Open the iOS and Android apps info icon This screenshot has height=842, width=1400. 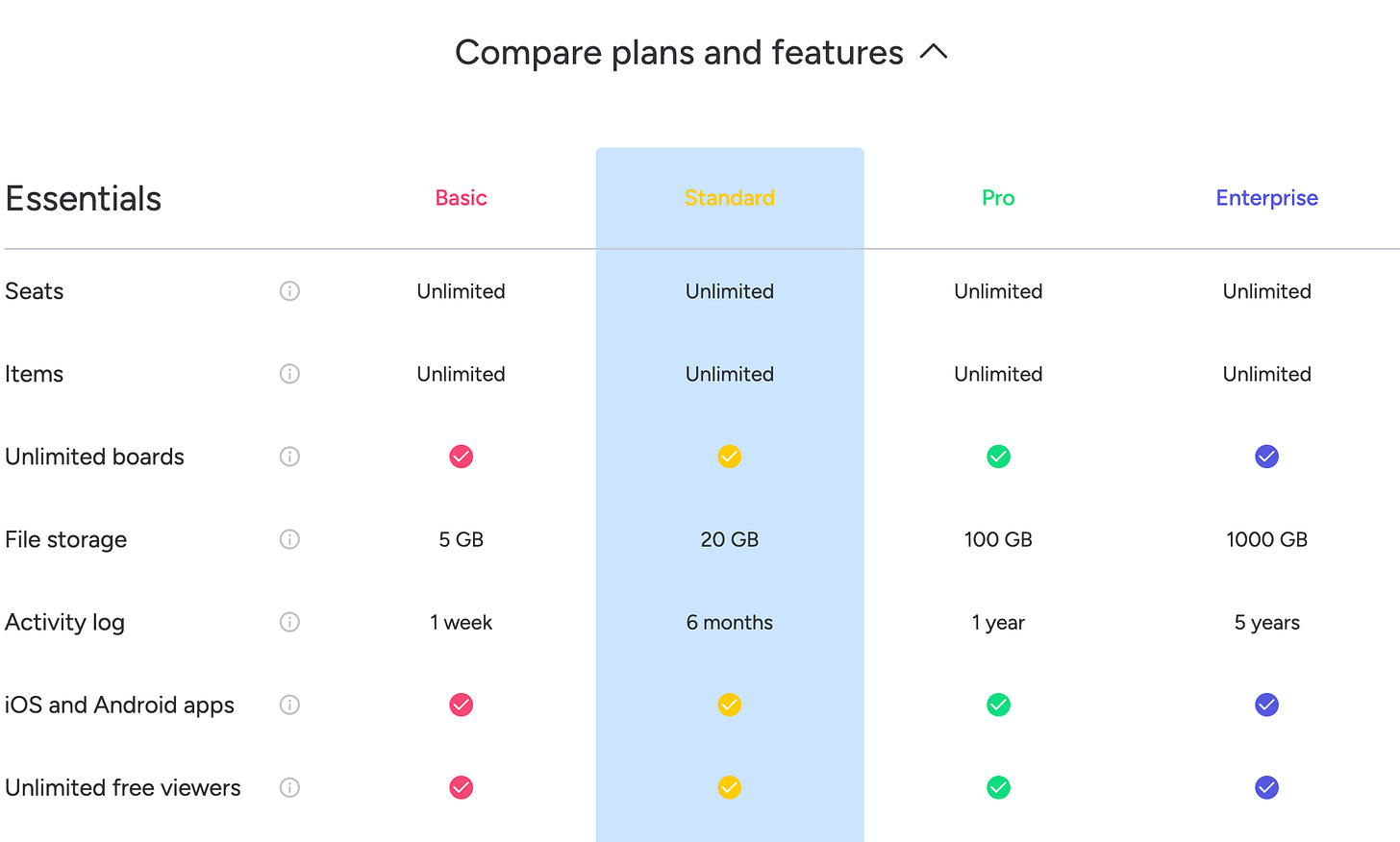tap(289, 705)
